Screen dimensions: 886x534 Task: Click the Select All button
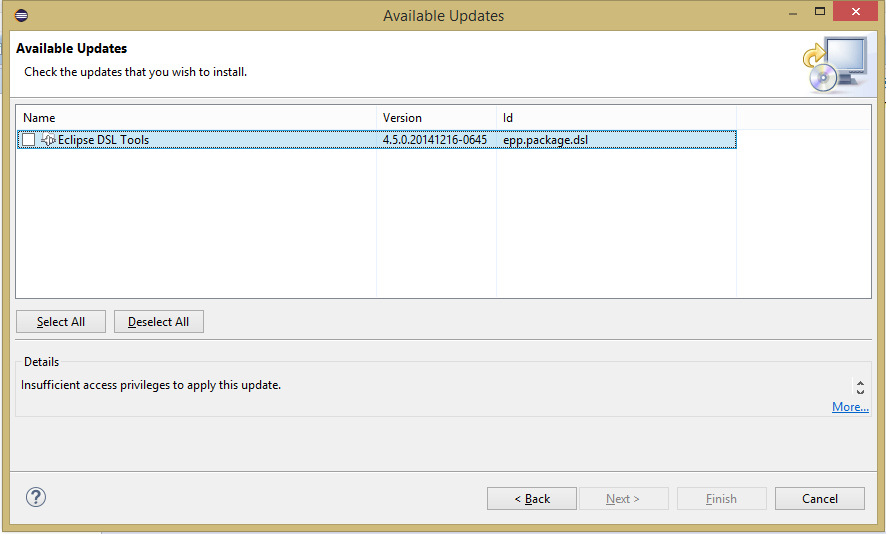(61, 322)
